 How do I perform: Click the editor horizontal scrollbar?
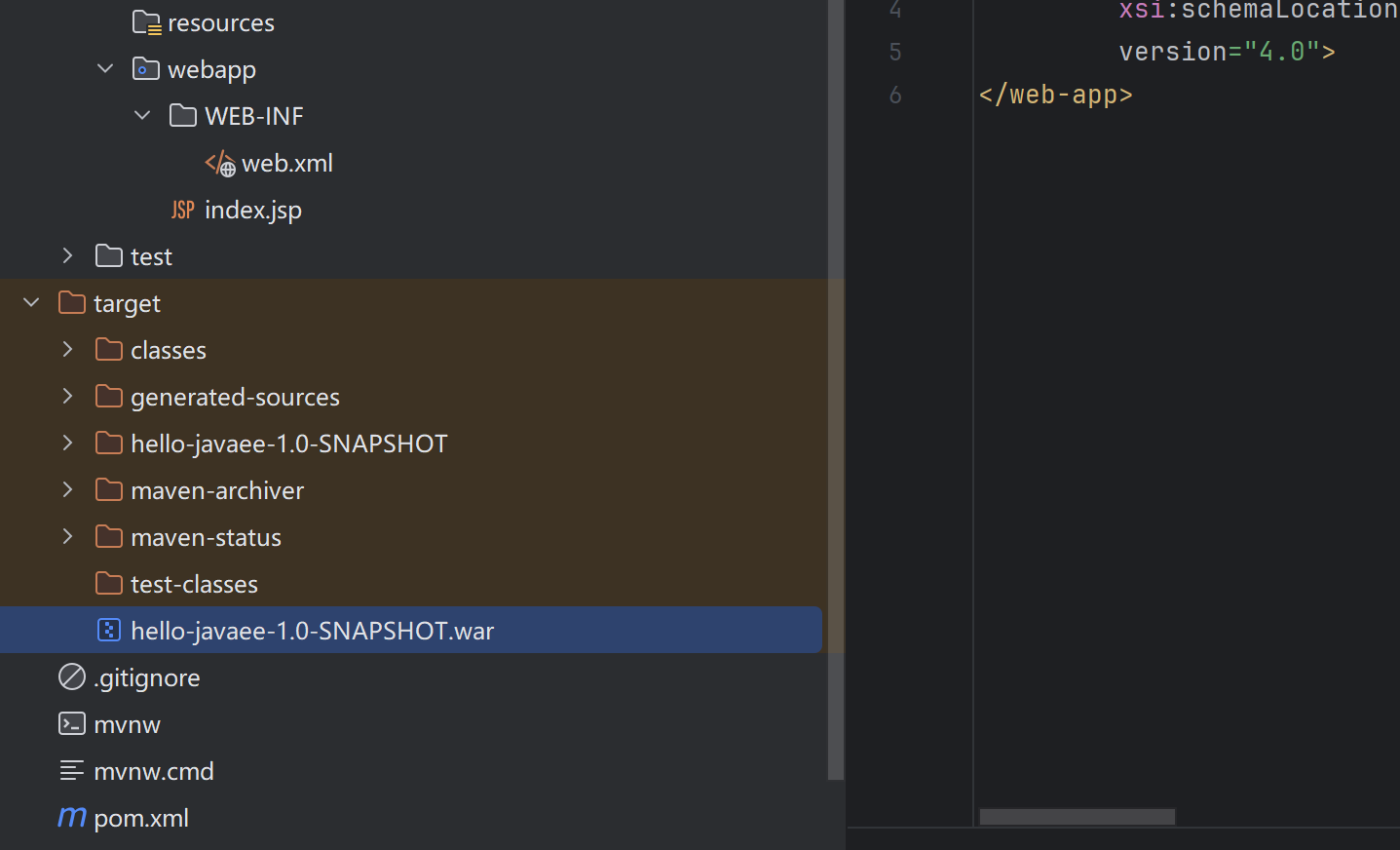click(x=1077, y=817)
